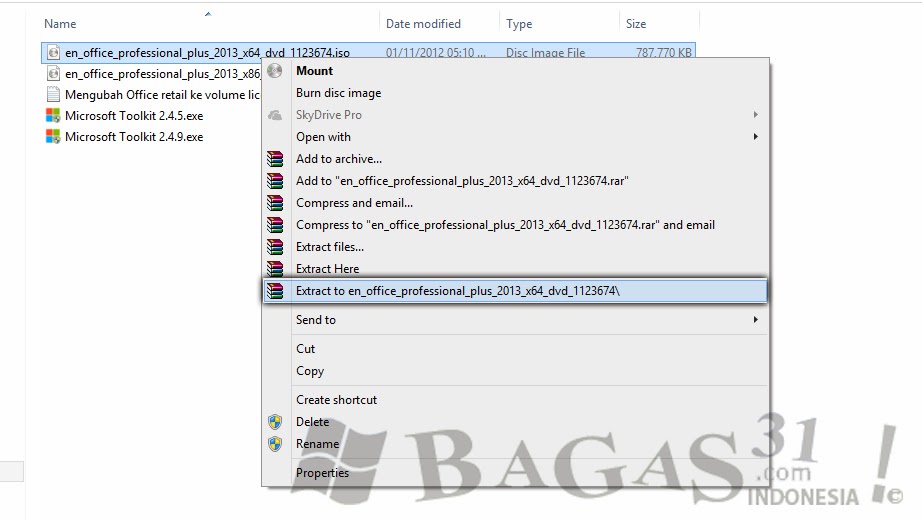Choose Extract to en_office_professional_plus_2013_x64_dvd_1123674\
Screen dimensions: 922x520
point(515,291)
